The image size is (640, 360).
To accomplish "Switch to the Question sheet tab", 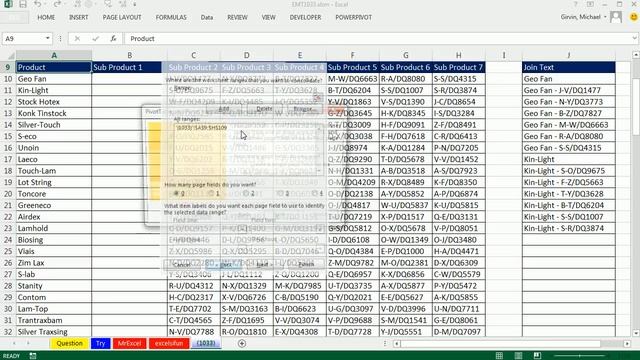I will [69, 343].
